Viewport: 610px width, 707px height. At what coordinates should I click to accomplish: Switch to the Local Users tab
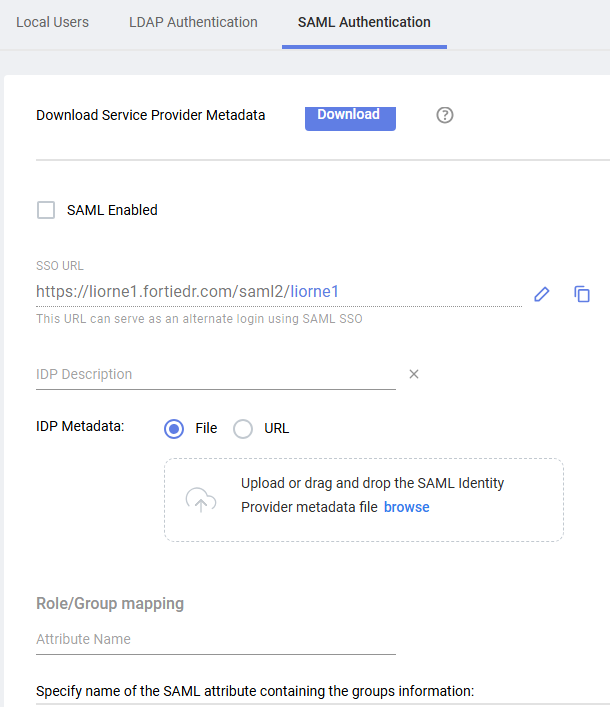click(x=52, y=22)
